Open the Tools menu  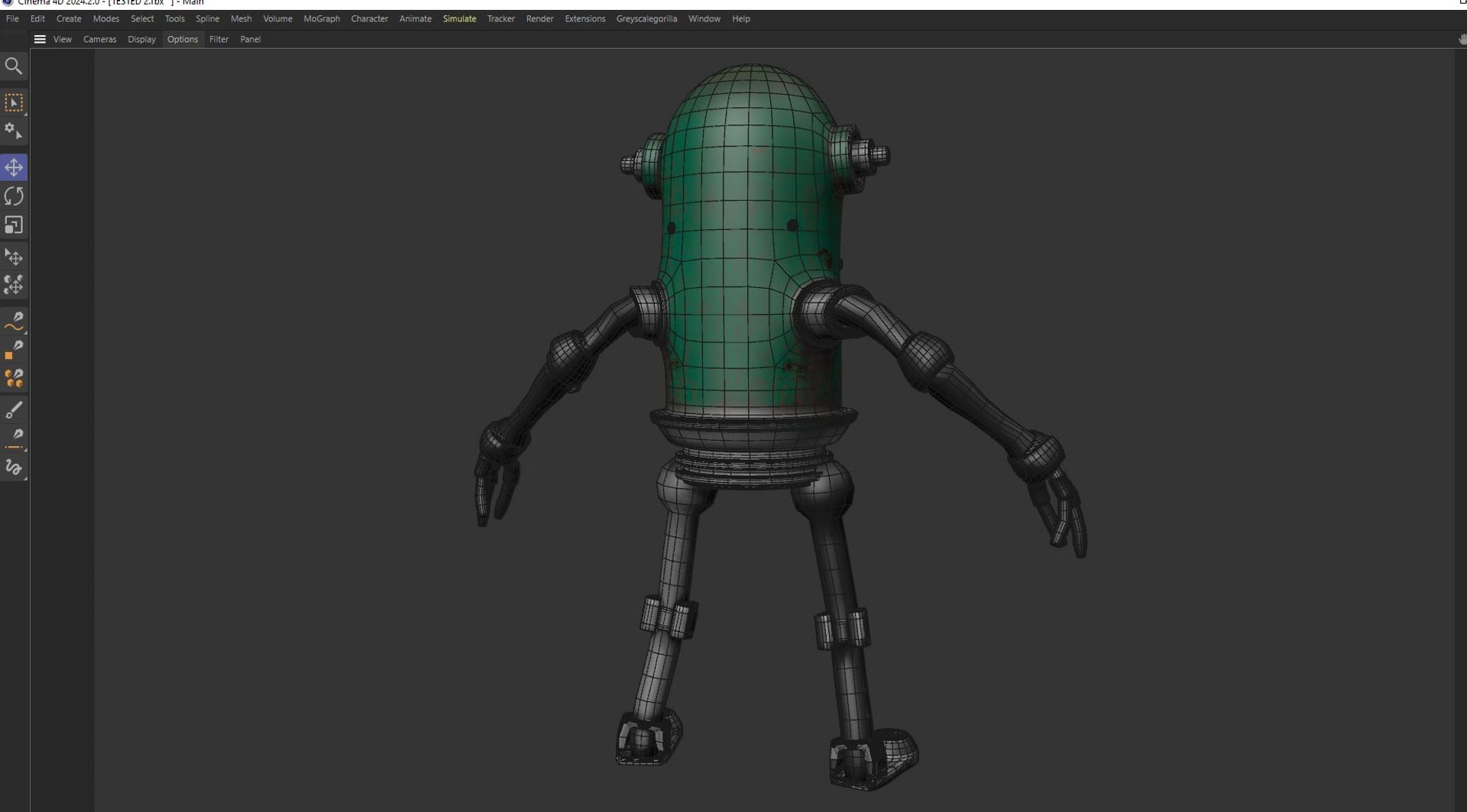tap(175, 19)
